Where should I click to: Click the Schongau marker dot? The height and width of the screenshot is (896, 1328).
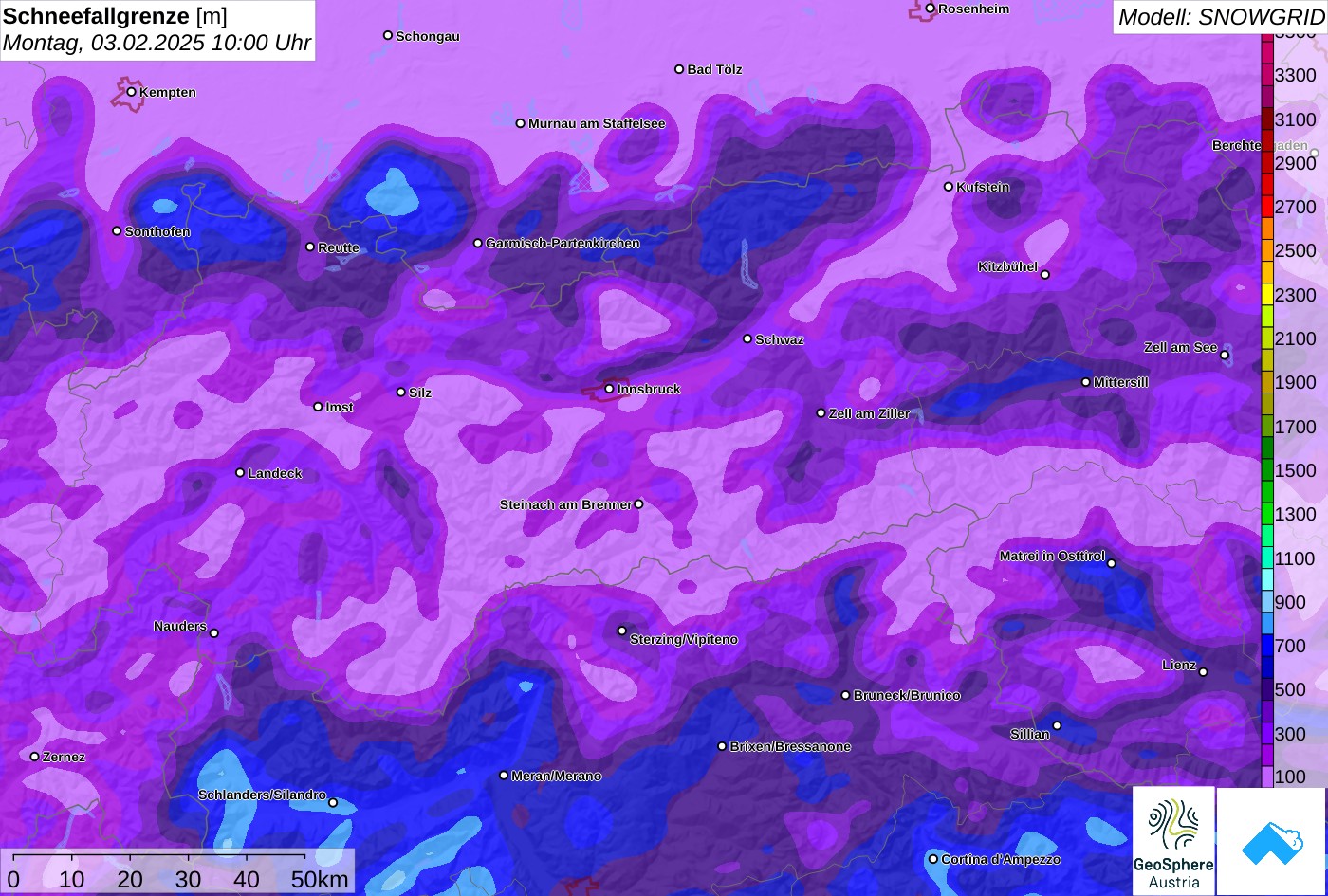click(x=387, y=35)
